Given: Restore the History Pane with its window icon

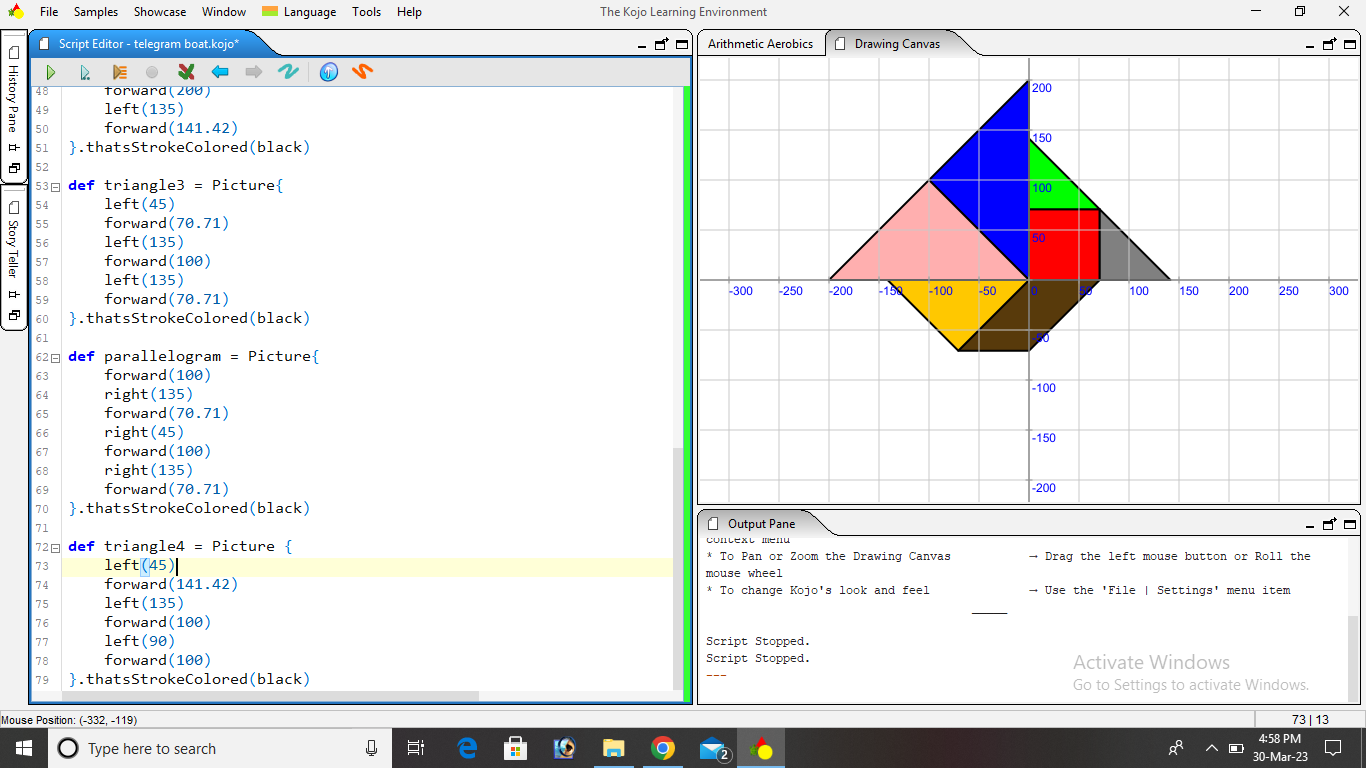Looking at the screenshot, I should click(x=14, y=168).
